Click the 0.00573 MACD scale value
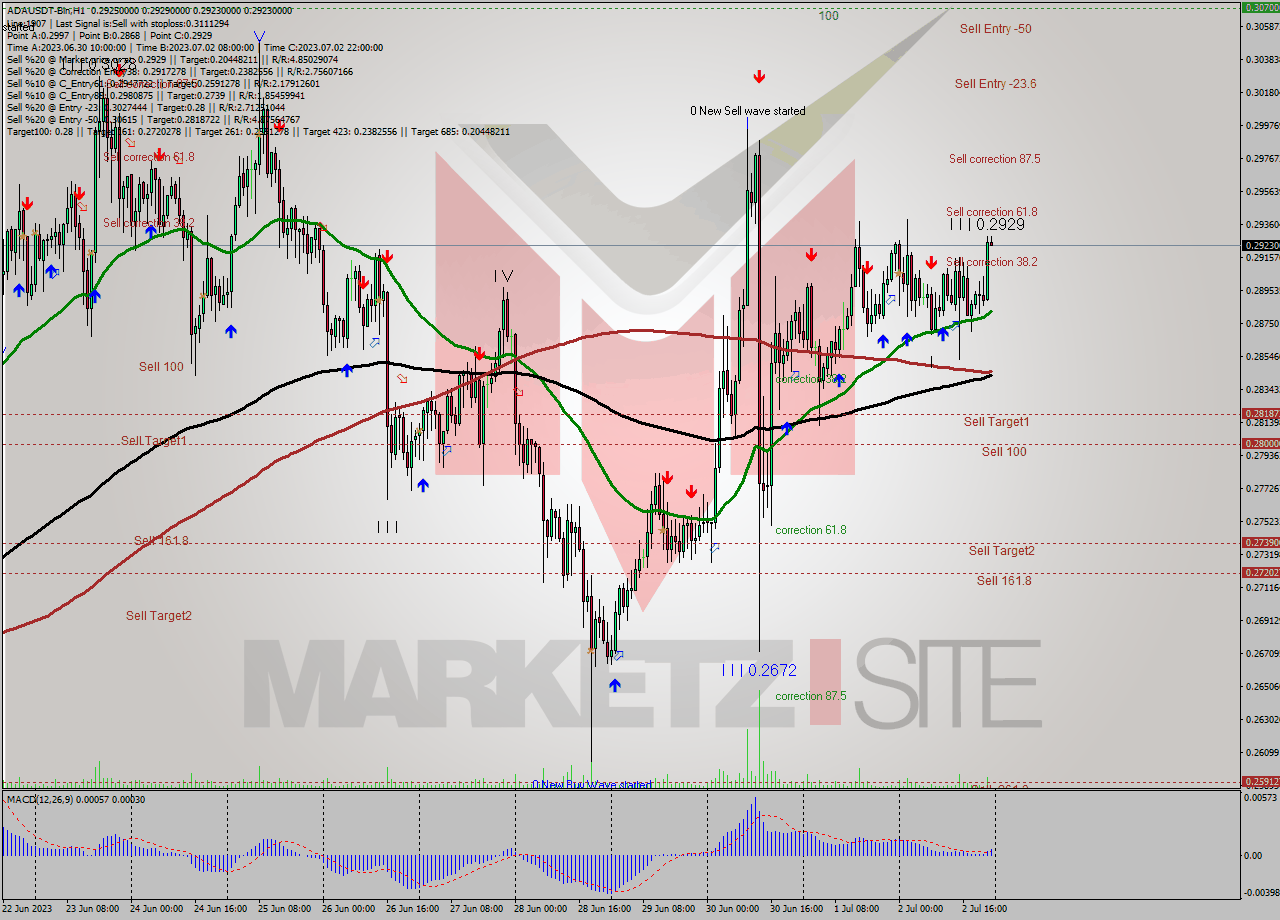The width and height of the screenshot is (1280, 920). point(1261,798)
